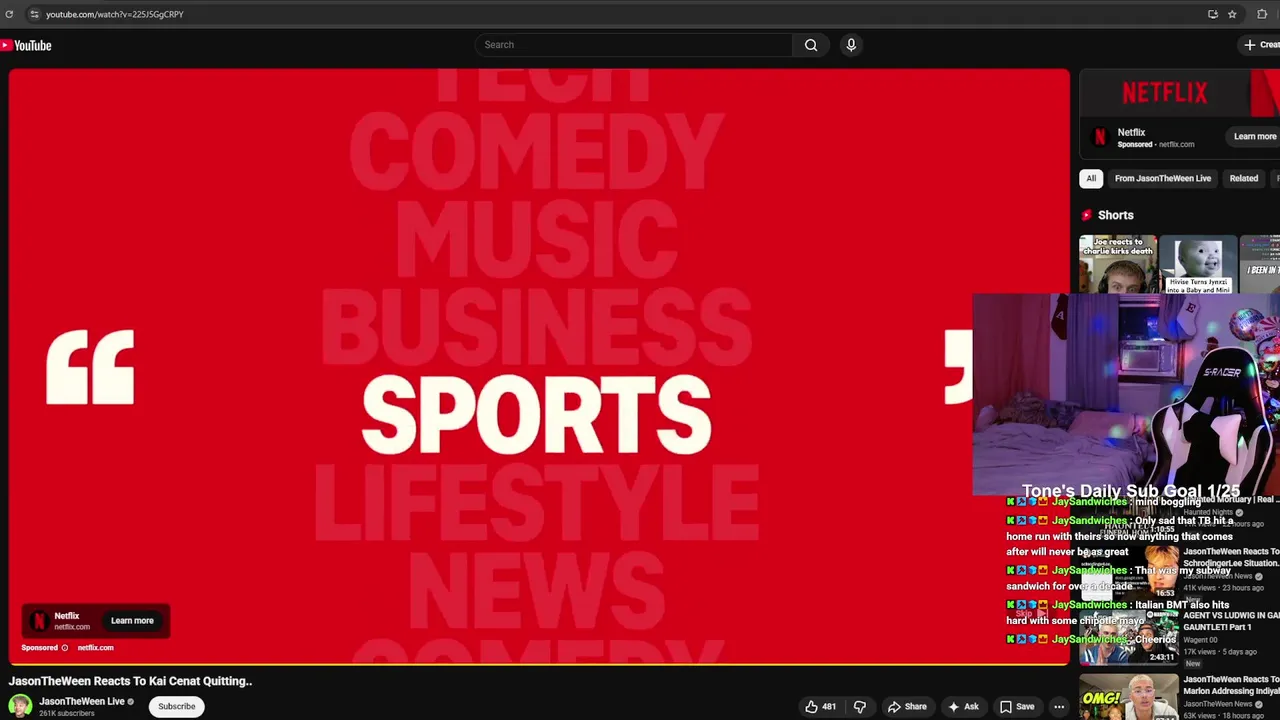Share the video
Screen dimensions: 1280x720
click(907, 707)
